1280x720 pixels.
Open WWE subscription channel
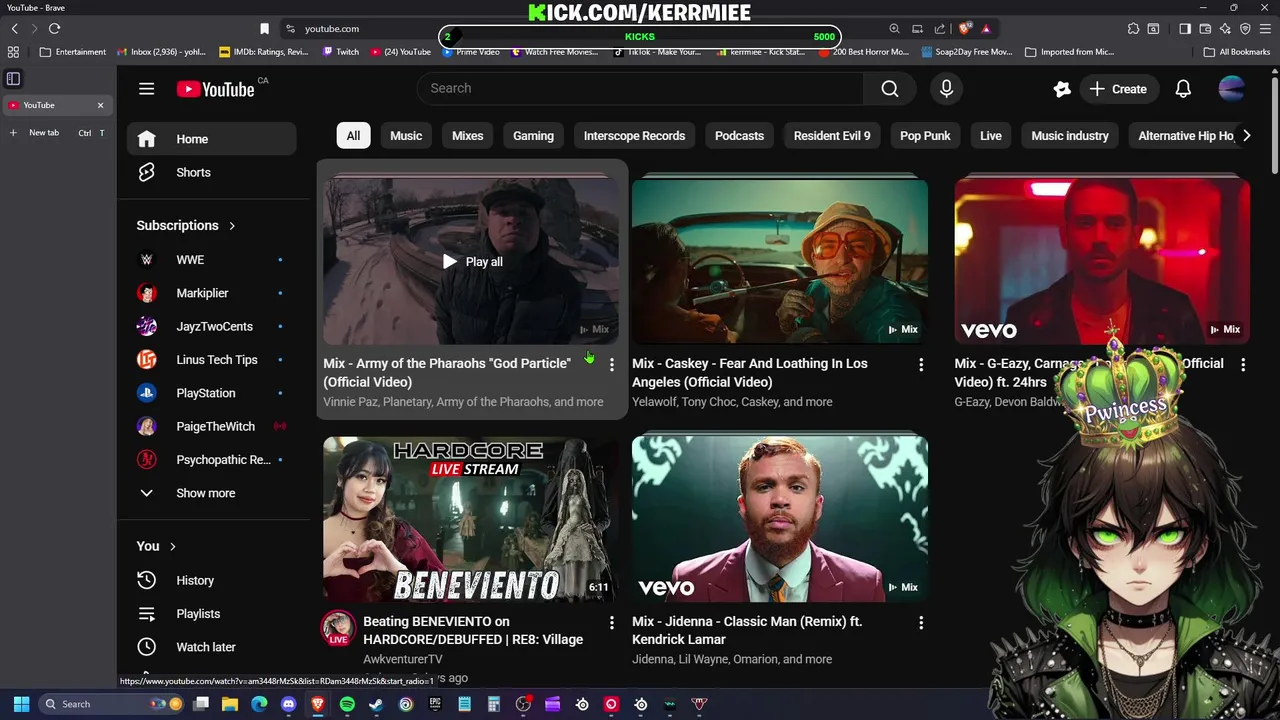pyautogui.click(x=211, y=260)
